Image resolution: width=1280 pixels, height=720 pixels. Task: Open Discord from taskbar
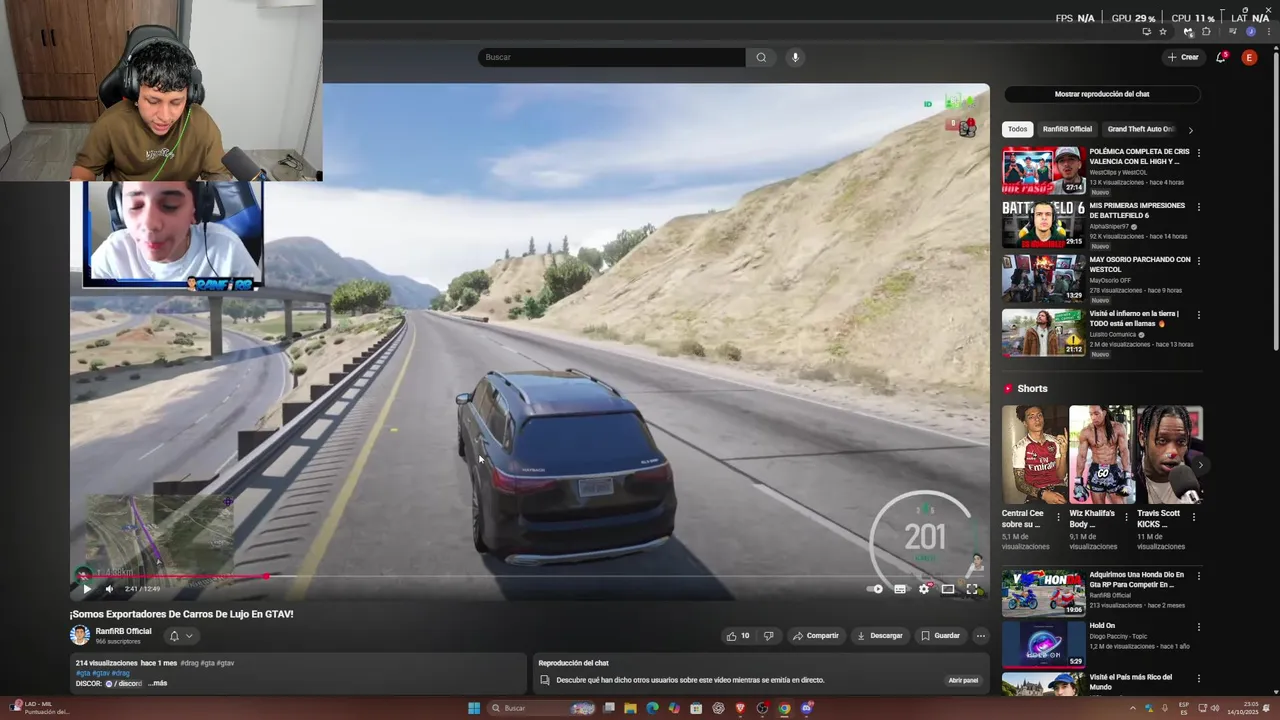(806, 708)
